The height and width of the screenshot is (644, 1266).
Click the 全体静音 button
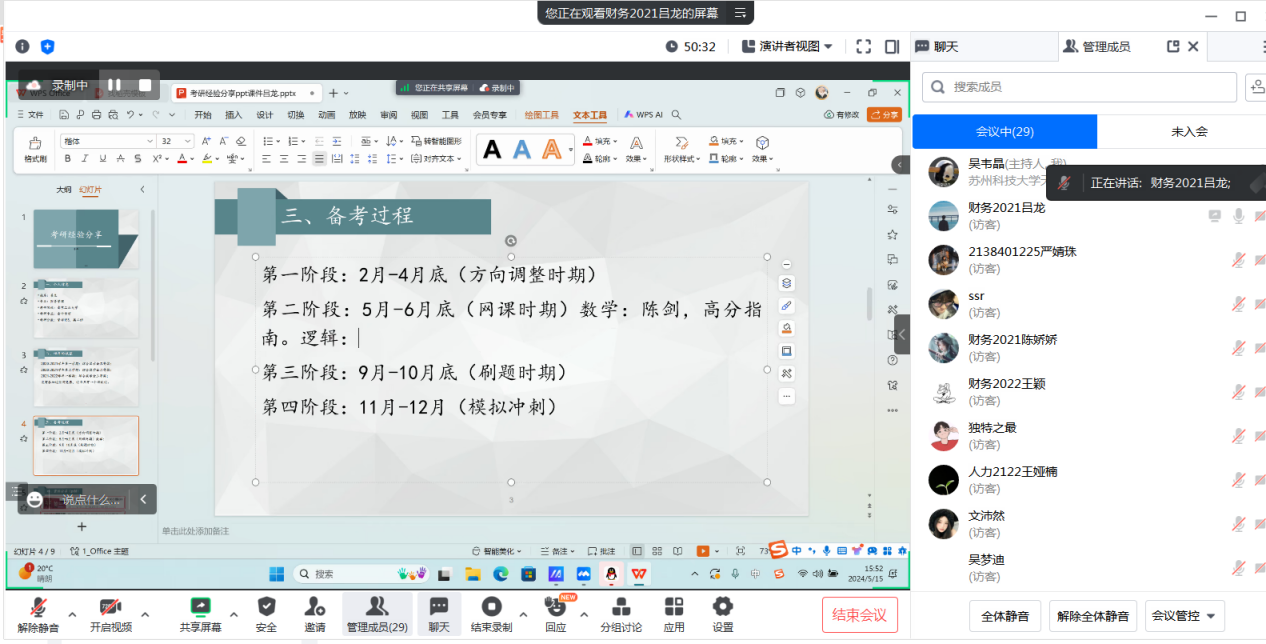click(x=1004, y=616)
